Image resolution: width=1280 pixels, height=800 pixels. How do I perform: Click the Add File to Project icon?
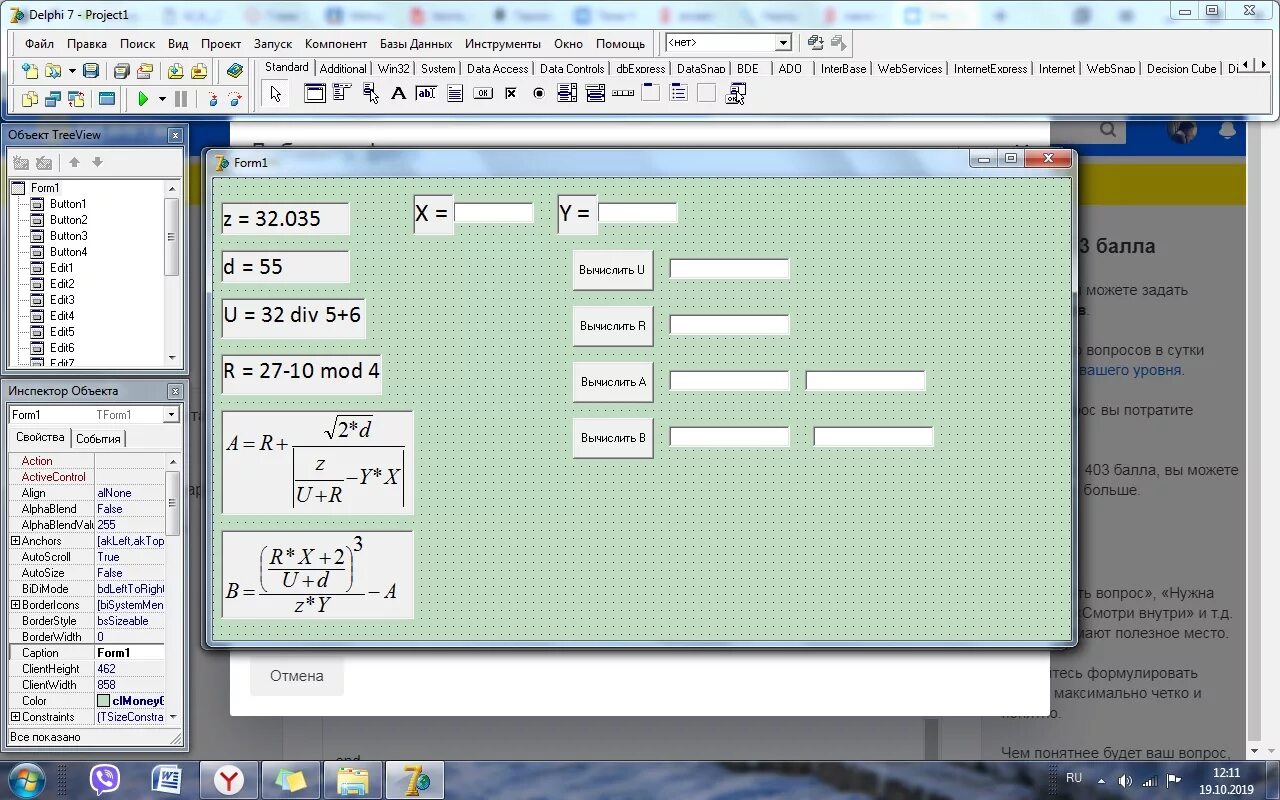click(175, 71)
